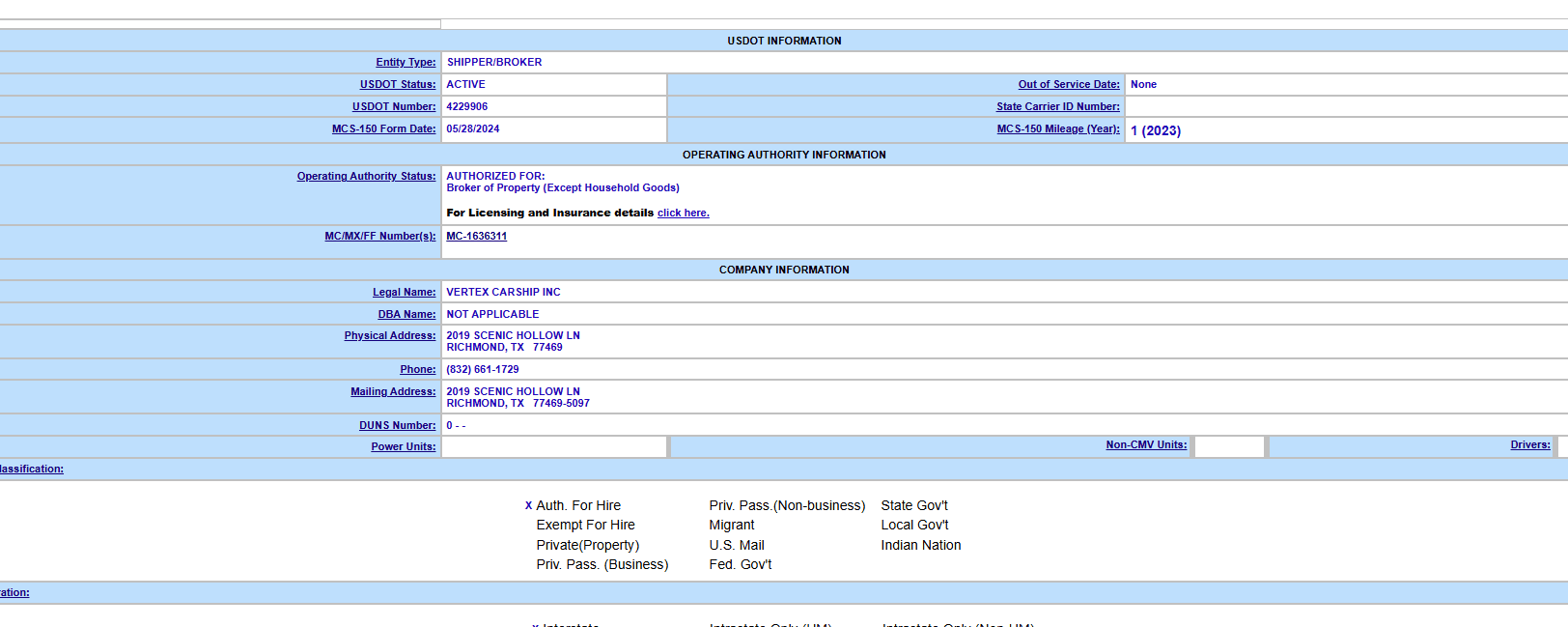Image resolution: width=1568 pixels, height=627 pixels.
Task: Select the DUNS value '0 - -'
Action: coord(456,425)
